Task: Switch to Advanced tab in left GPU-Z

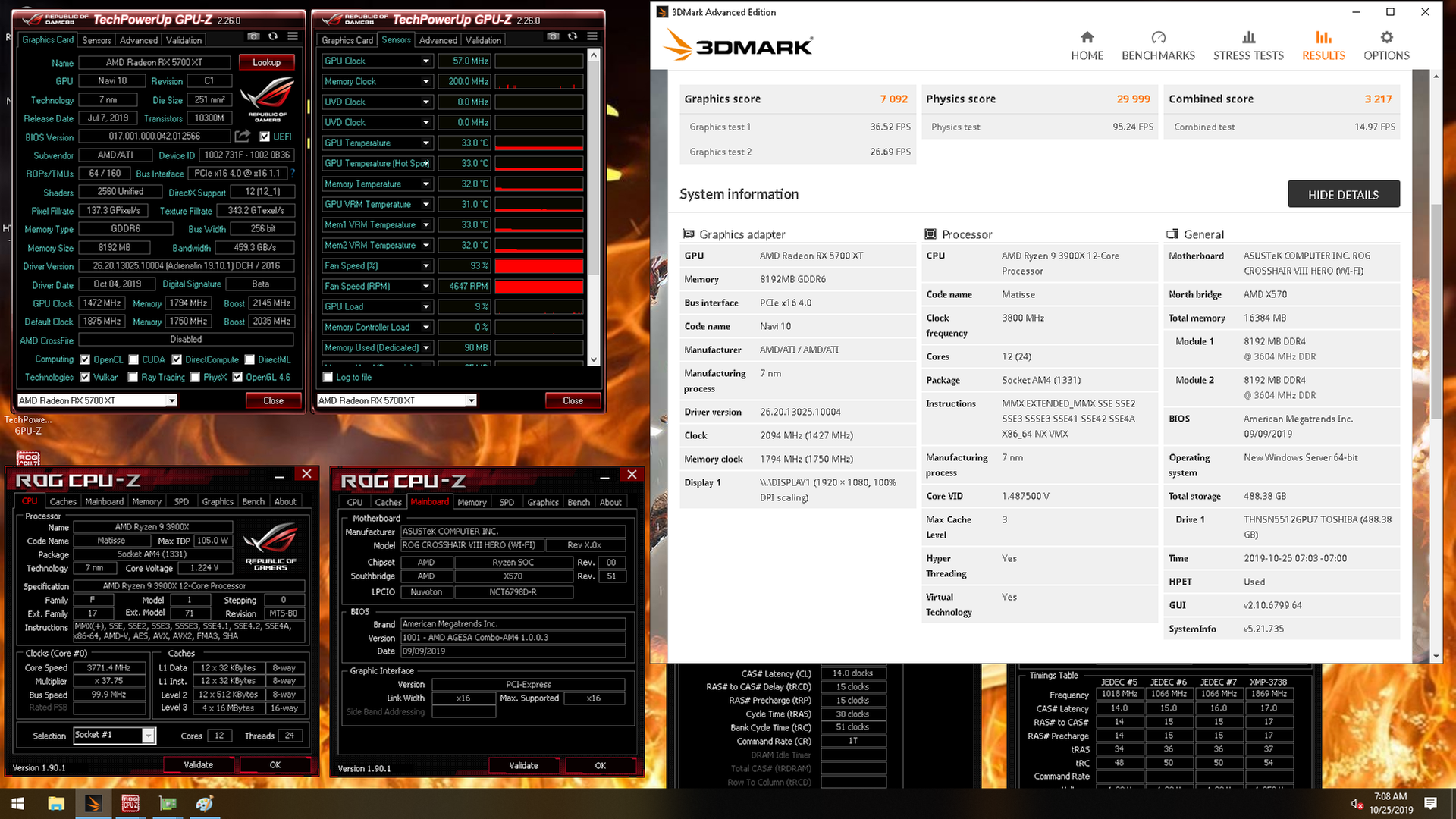Action: [x=138, y=40]
